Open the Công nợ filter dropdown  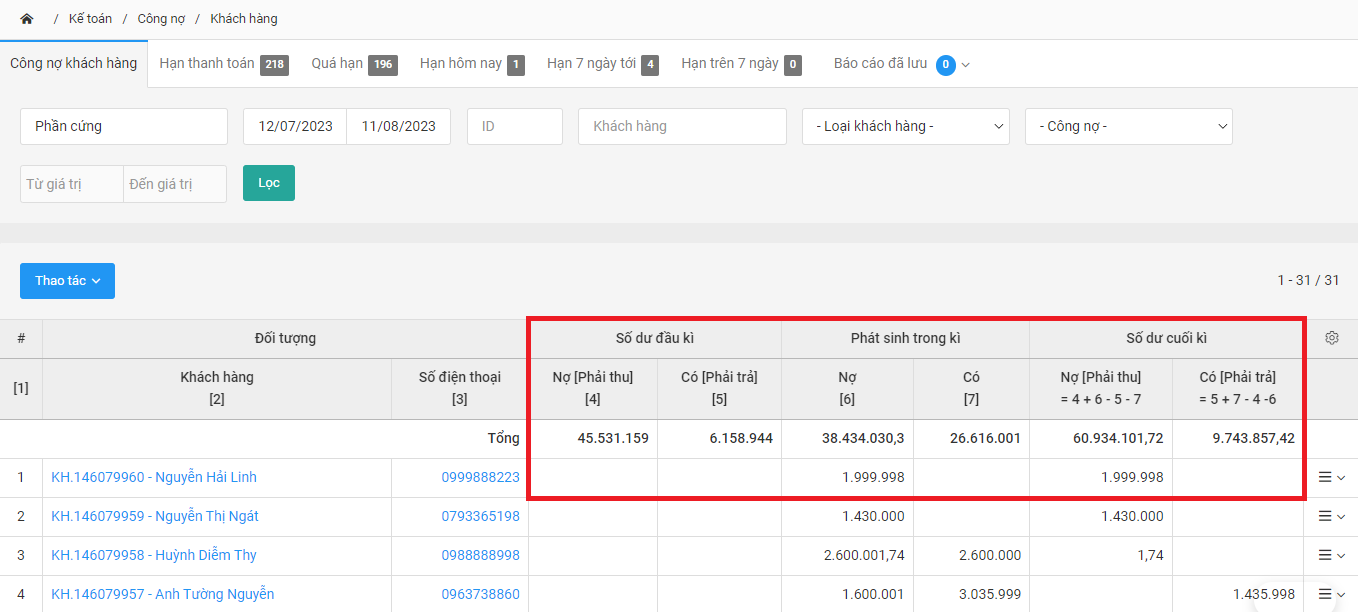click(1128, 127)
